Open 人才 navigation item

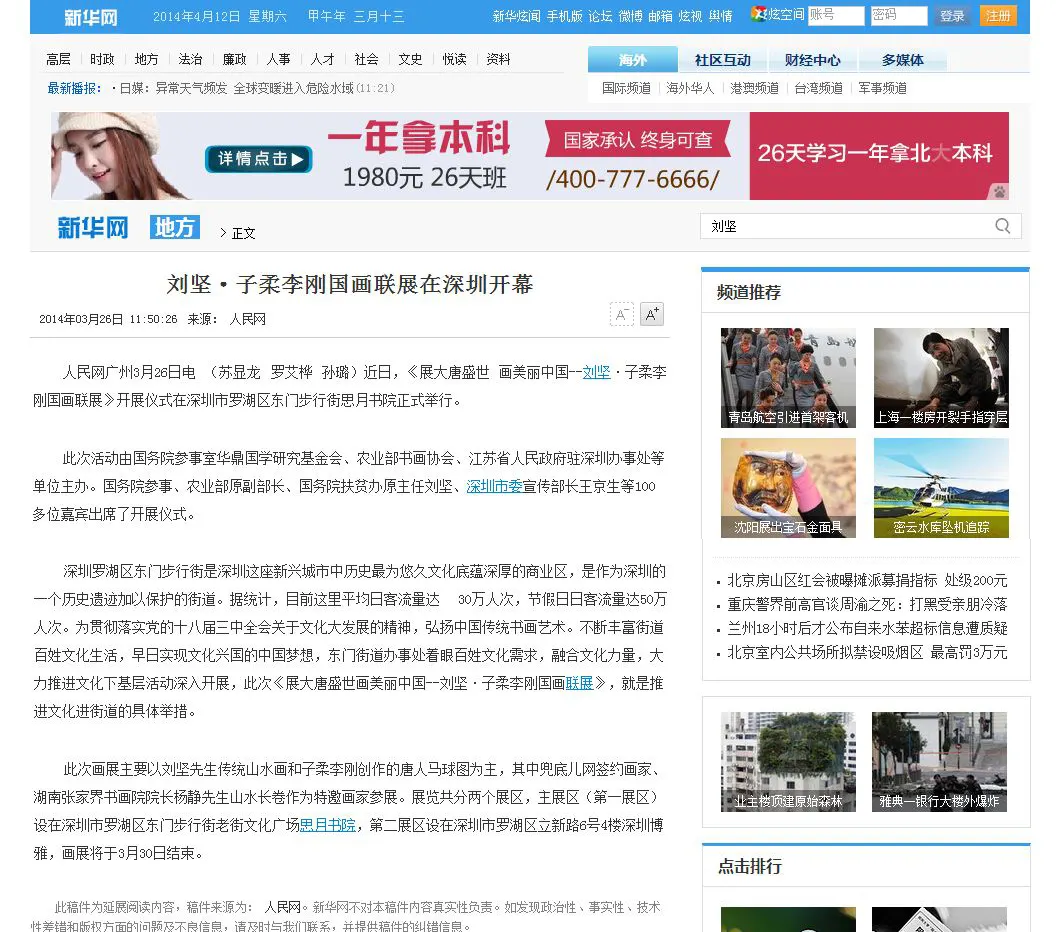(x=323, y=59)
